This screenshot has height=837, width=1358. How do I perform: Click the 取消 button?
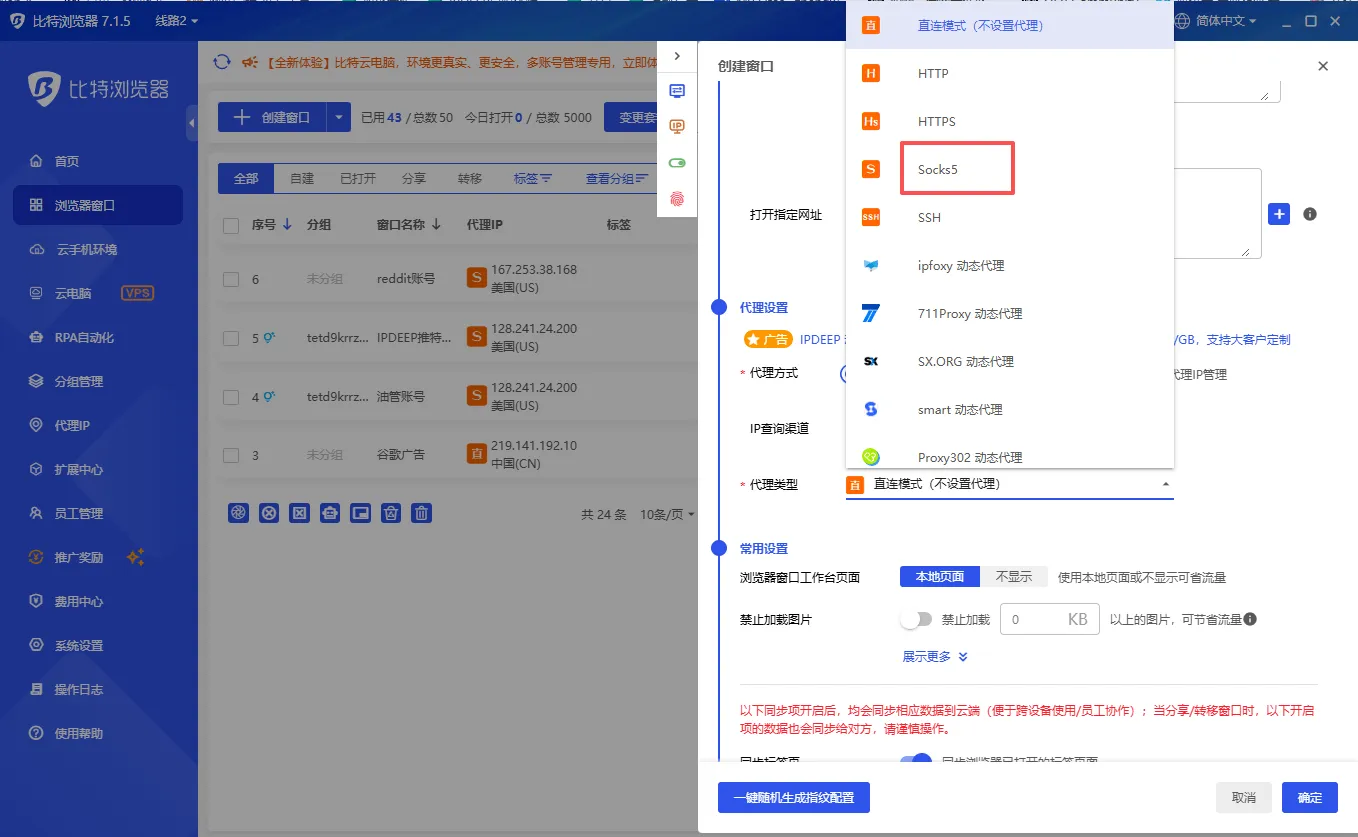point(1244,797)
